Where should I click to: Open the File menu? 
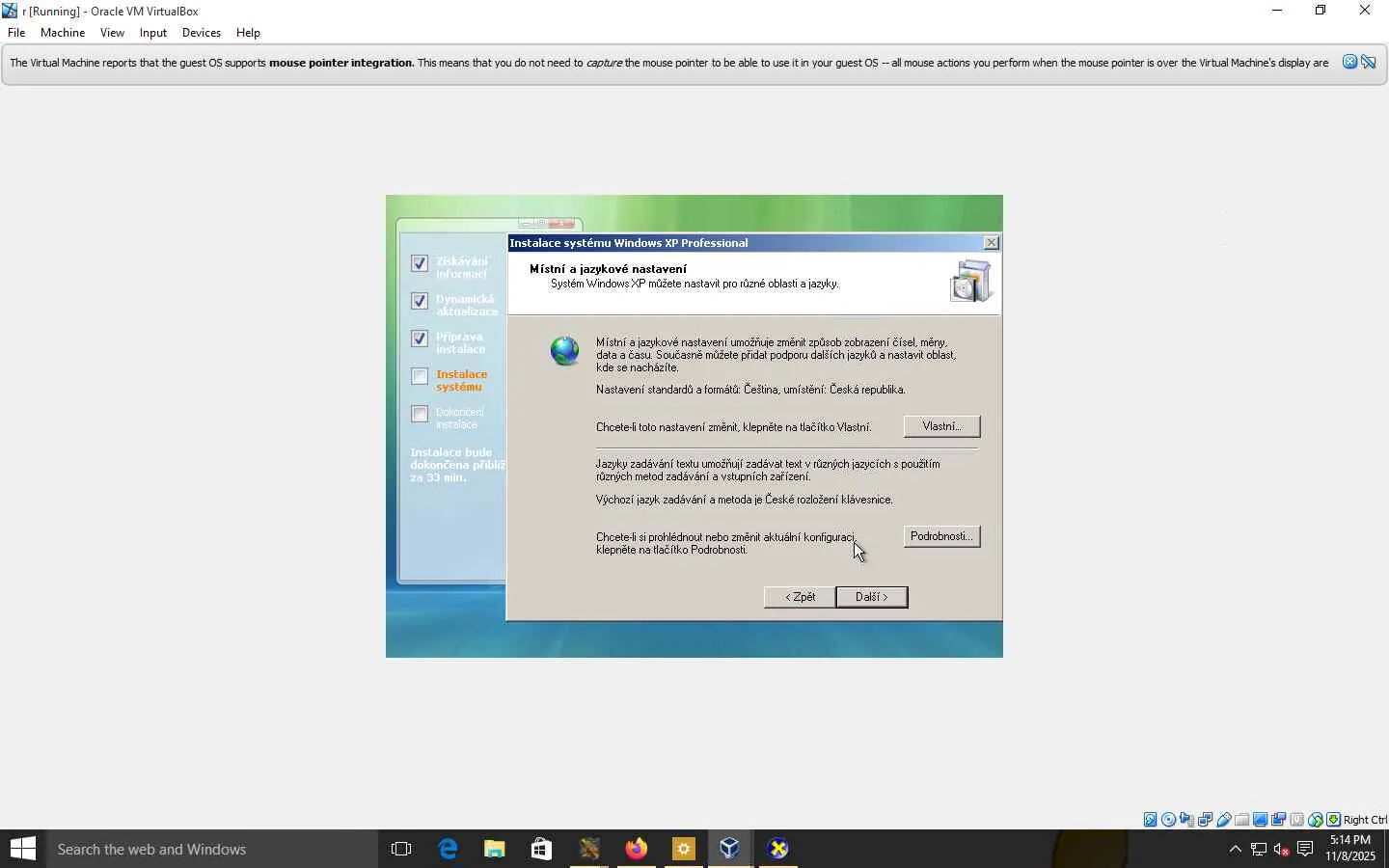[16, 33]
